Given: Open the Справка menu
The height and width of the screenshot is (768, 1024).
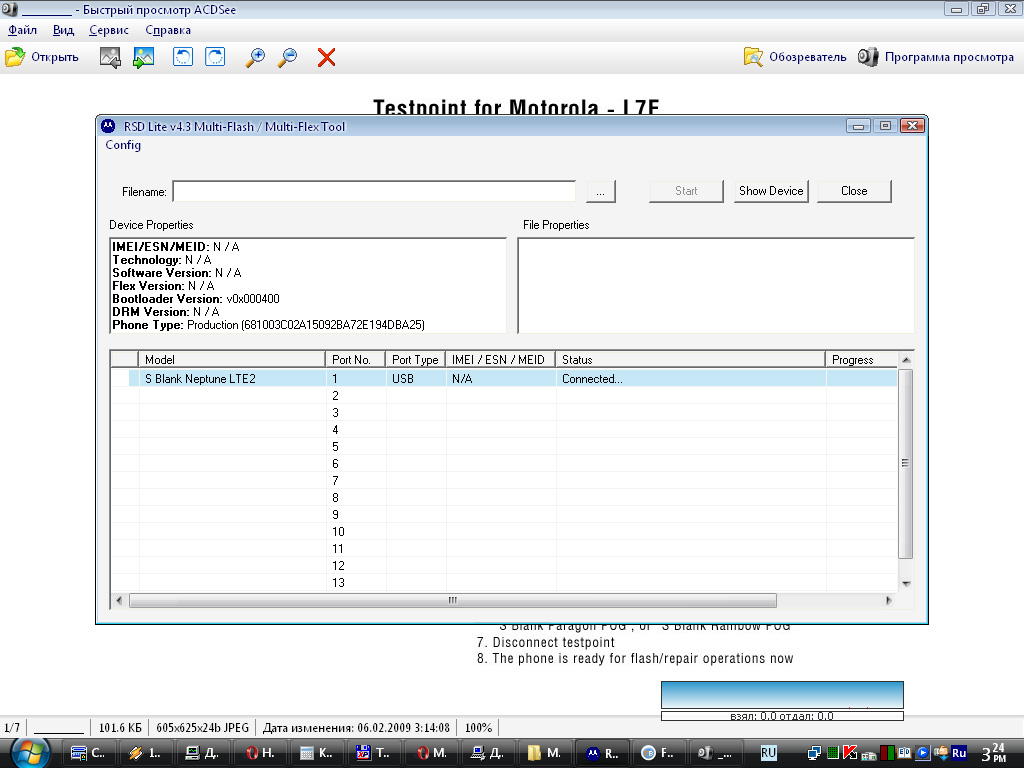Looking at the screenshot, I should tap(168, 30).
